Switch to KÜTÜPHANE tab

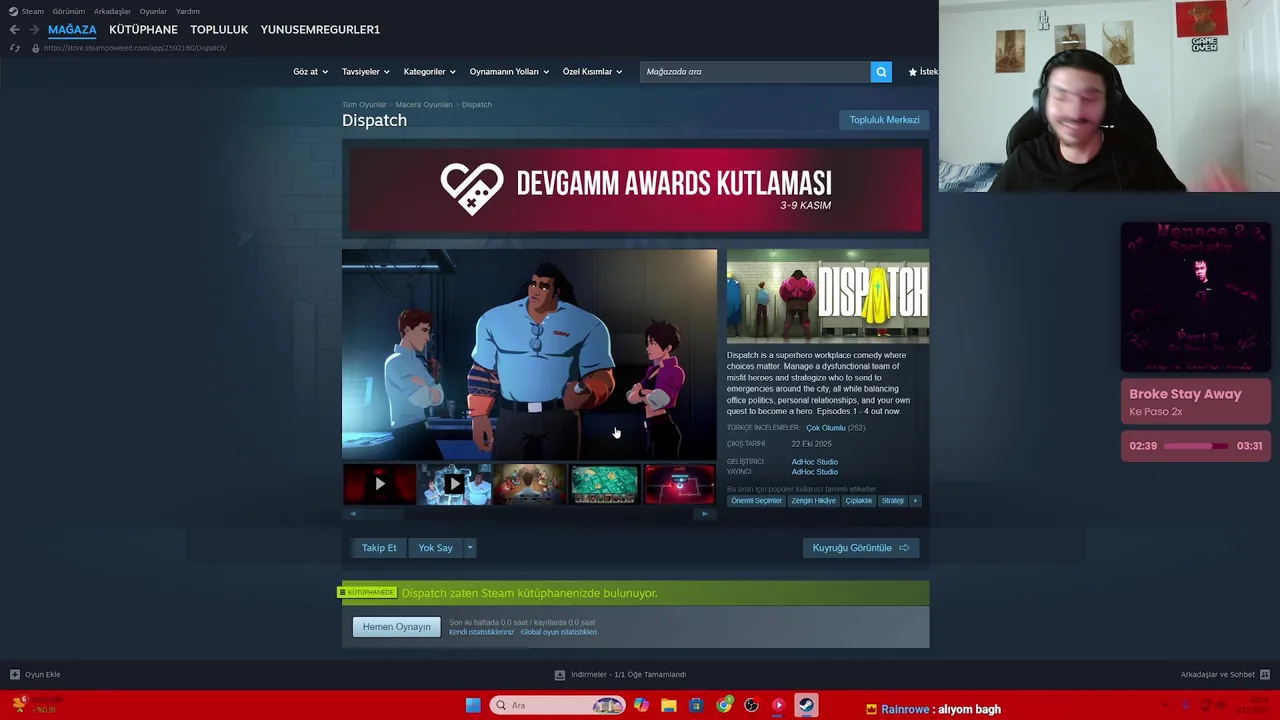click(143, 30)
